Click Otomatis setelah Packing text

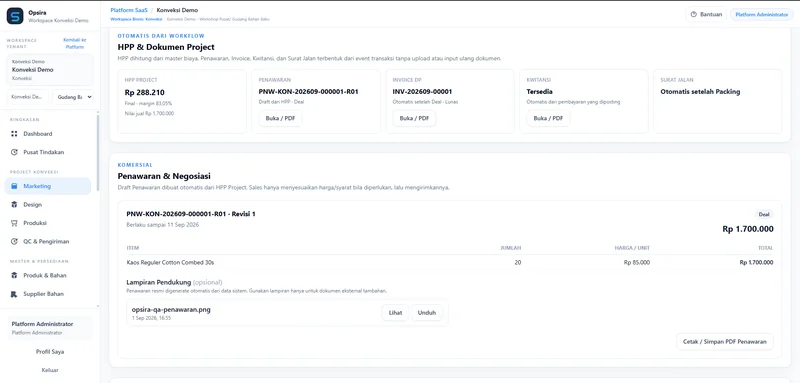(701, 92)
